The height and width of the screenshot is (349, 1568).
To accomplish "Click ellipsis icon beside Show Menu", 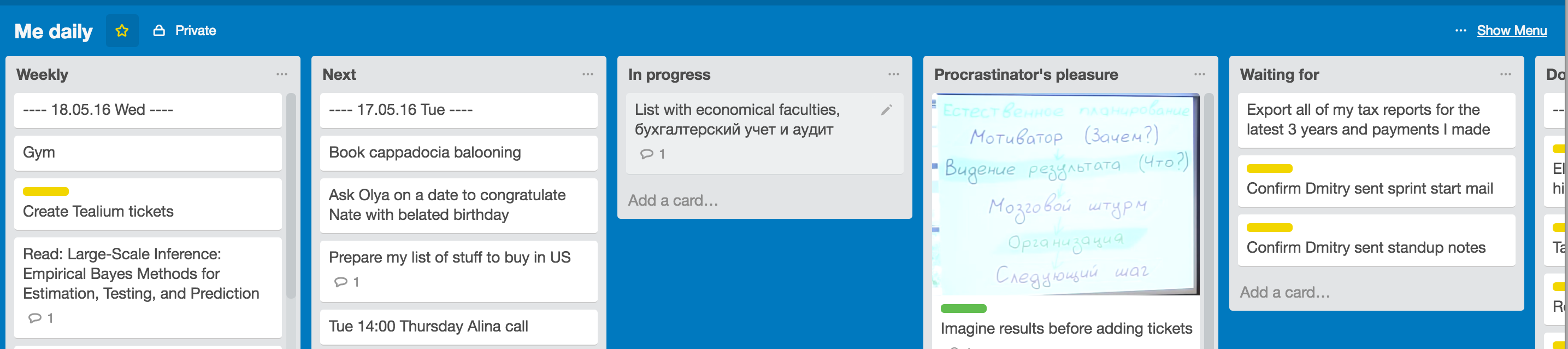I will tap(1460, 31).
